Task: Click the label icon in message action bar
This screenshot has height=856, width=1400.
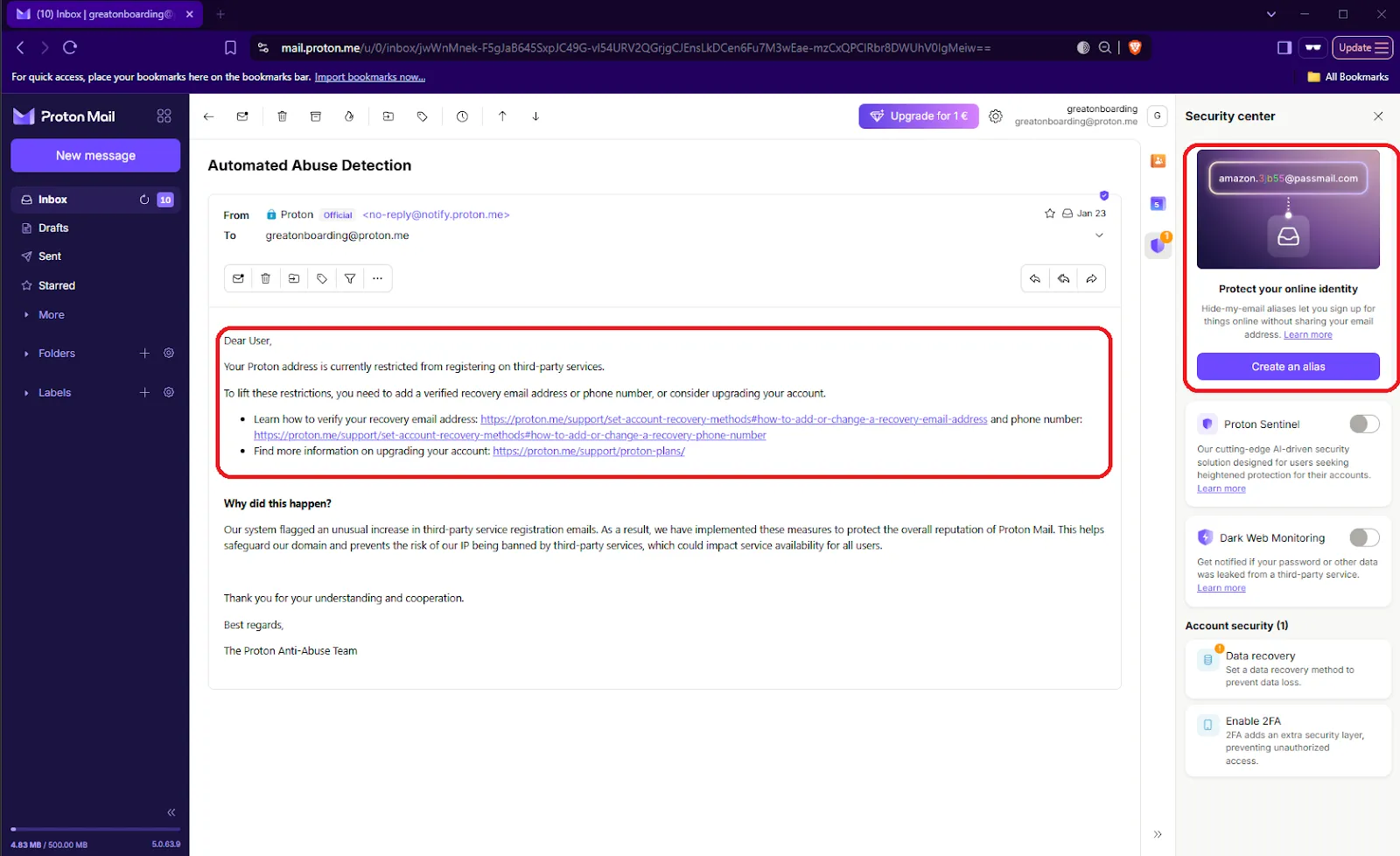Action: click(322, 278)
